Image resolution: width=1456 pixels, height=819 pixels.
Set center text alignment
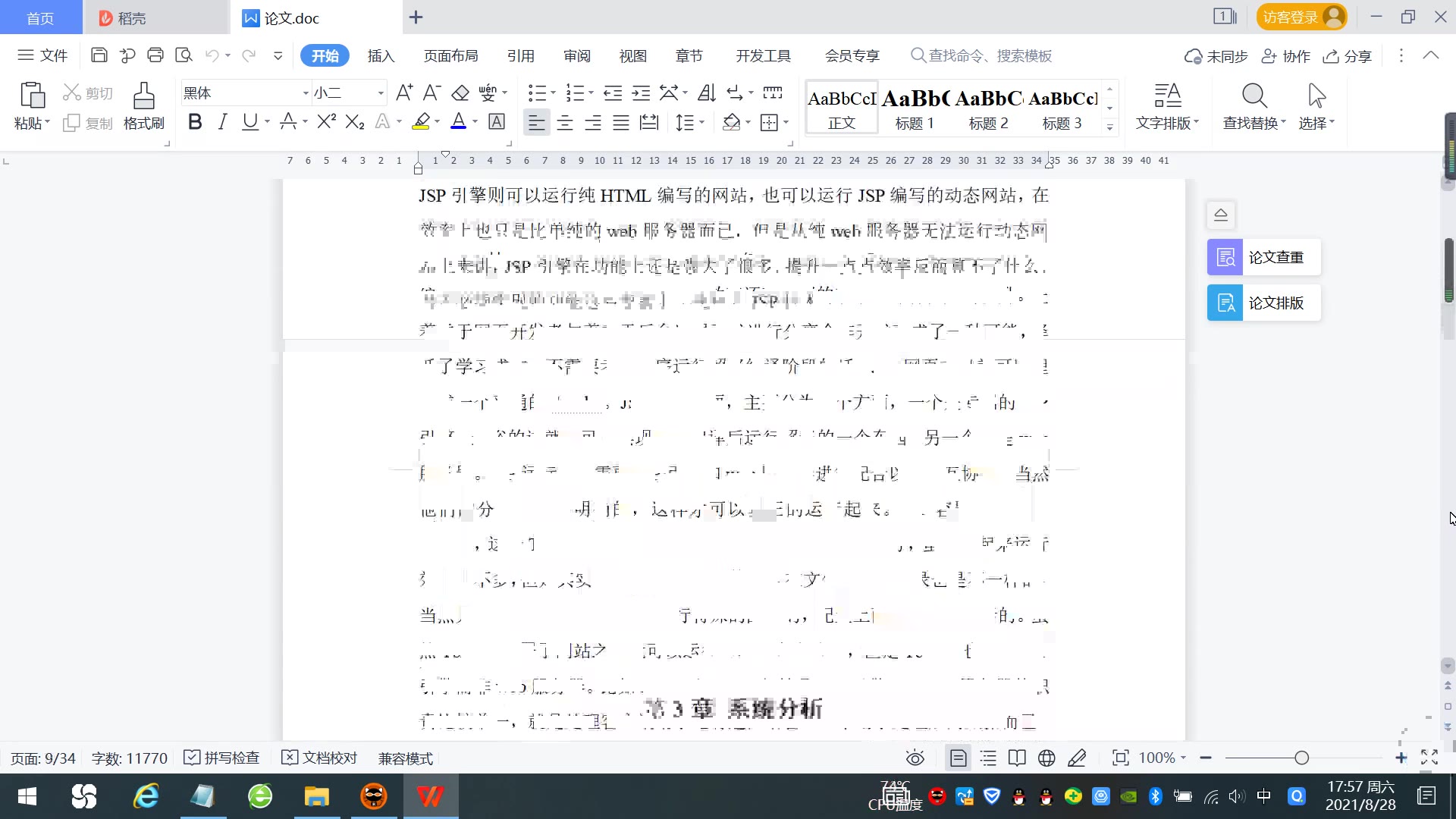coord(565,122)
